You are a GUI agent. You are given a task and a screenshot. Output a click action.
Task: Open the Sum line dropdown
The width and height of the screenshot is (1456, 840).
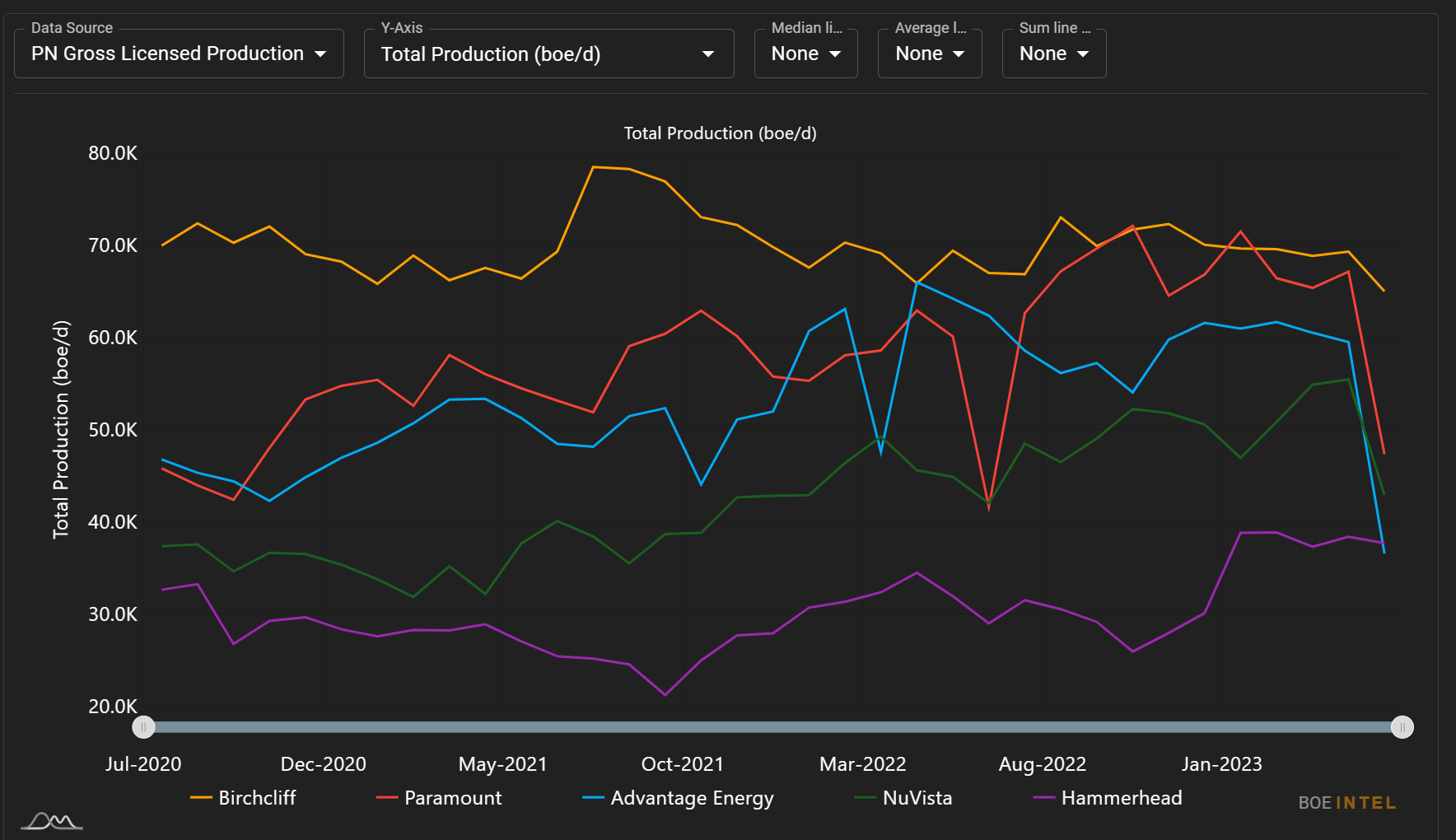coord(1054,54)
